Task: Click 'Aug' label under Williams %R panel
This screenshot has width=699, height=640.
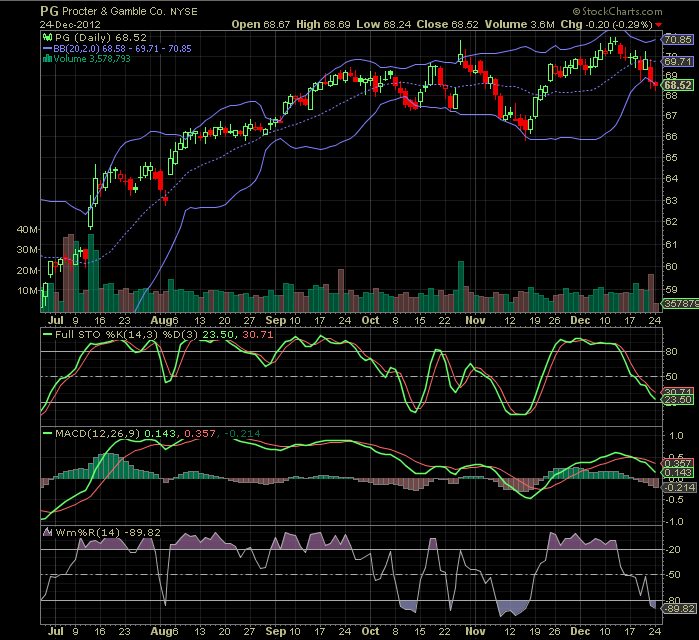Action: coord(160,631)
